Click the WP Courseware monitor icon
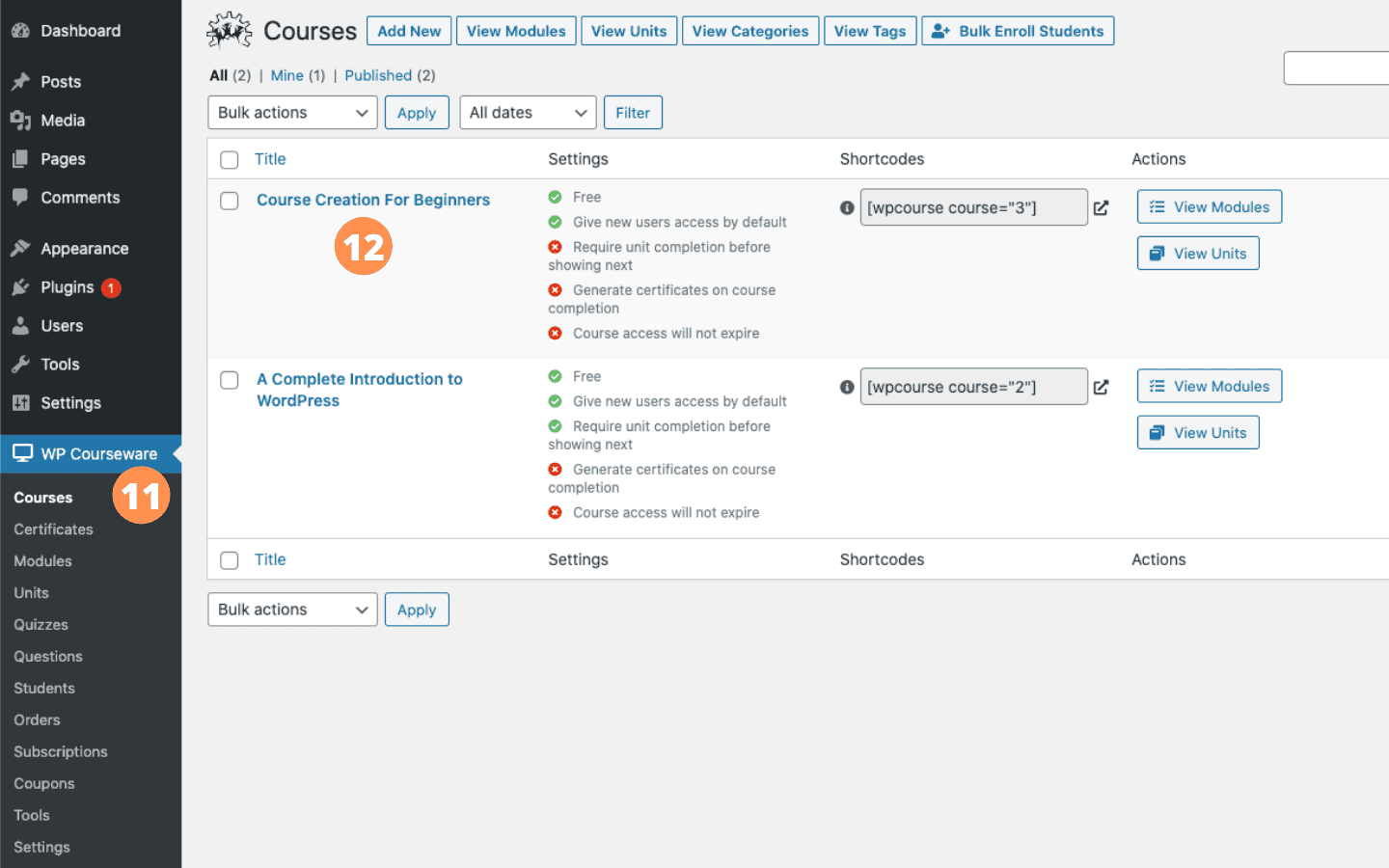The width and height of the screenshot is (1389, 868). (x=22, y=453)
